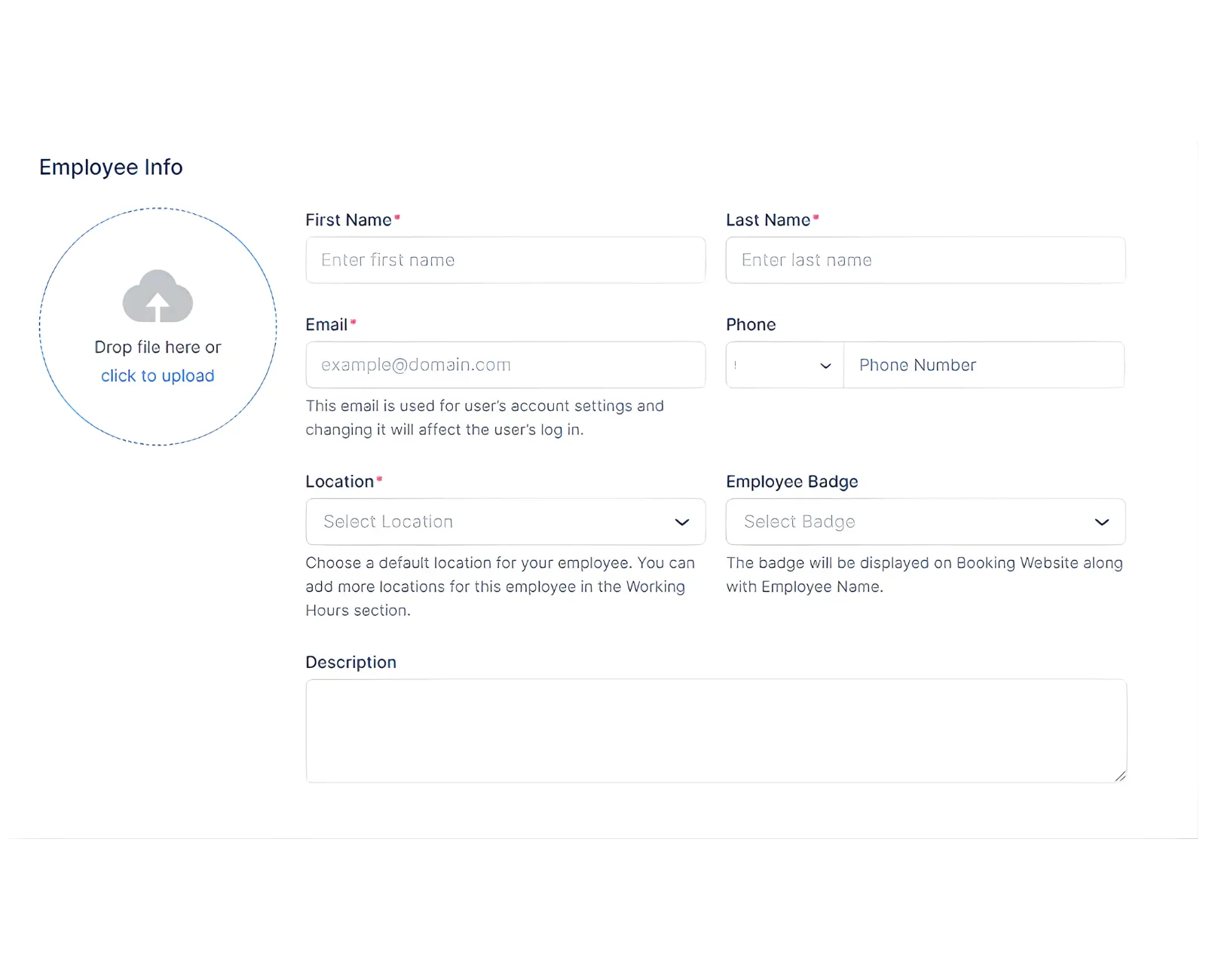Click the Employee Info heading
Image resolution: width=1206 pixels, height=980 pixels.
click(111, 167)
